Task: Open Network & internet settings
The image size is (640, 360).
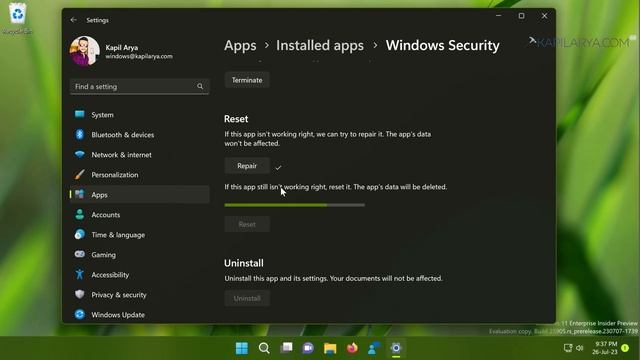Action: [x=140, y=155]
